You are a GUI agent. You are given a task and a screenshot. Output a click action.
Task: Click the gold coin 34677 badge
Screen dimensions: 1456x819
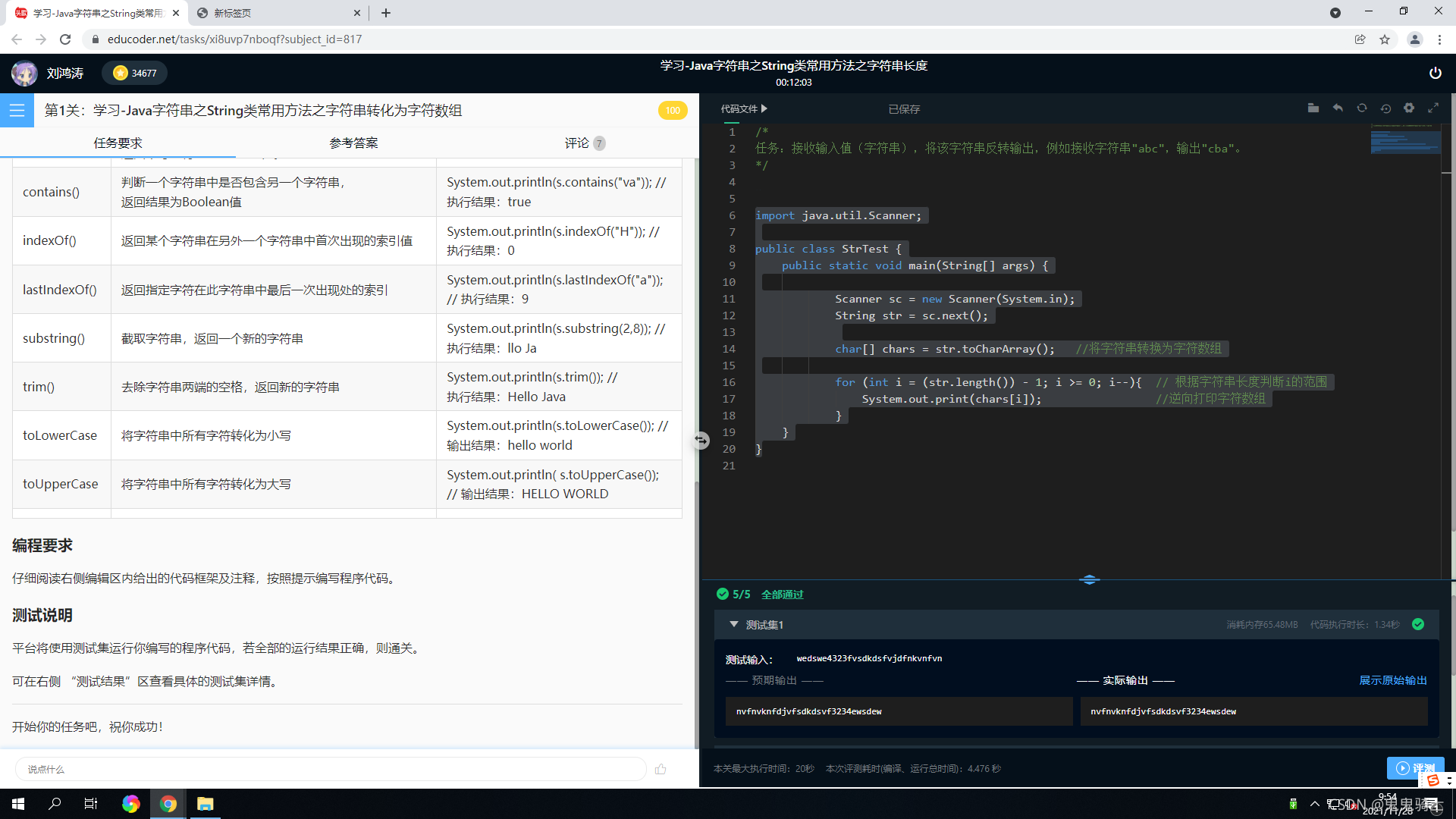(x=135, y=73)
